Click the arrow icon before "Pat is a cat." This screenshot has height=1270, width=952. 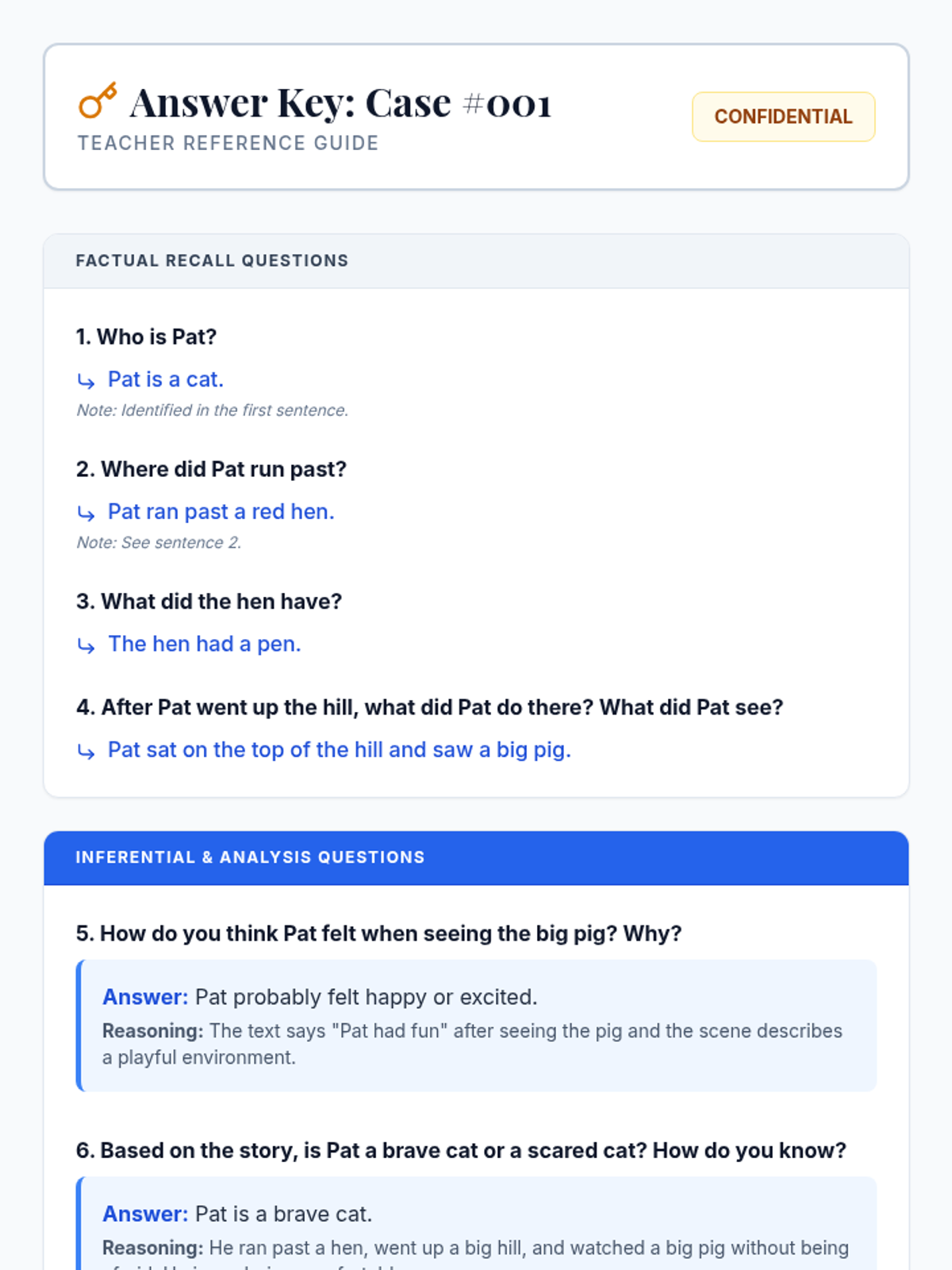point(86,381)
